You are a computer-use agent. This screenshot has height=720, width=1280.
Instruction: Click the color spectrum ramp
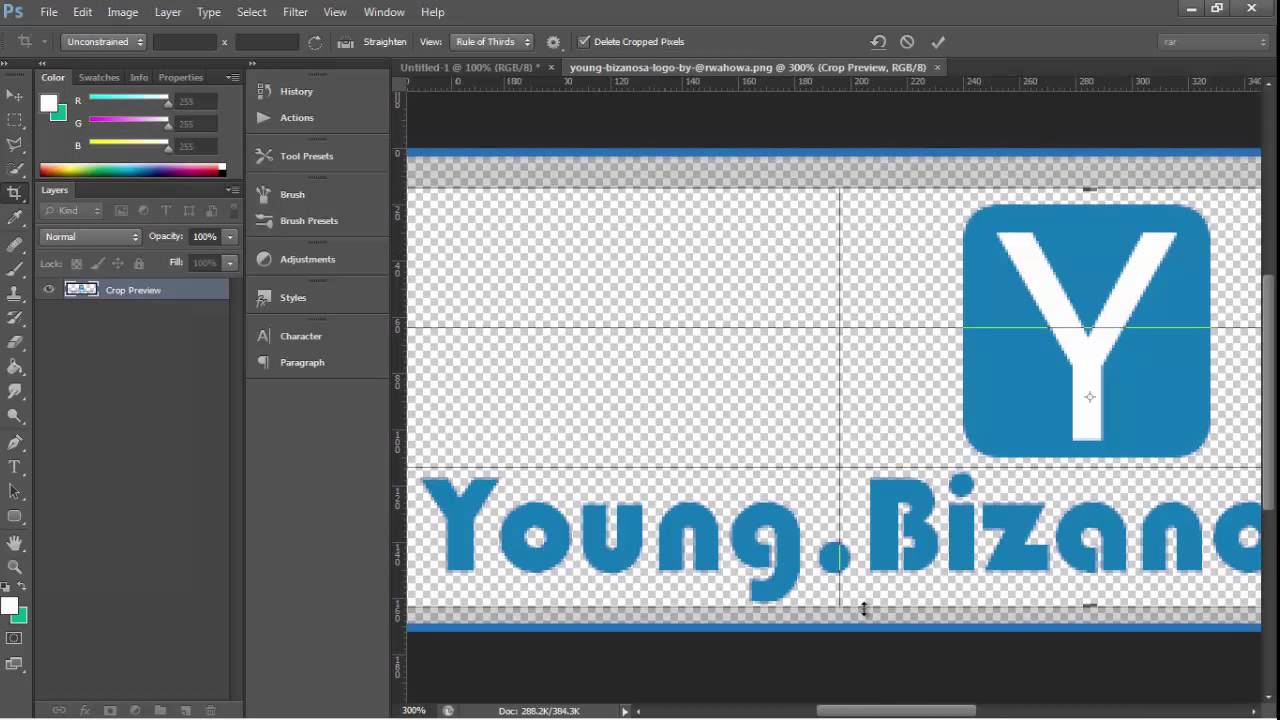pos(132,170)
